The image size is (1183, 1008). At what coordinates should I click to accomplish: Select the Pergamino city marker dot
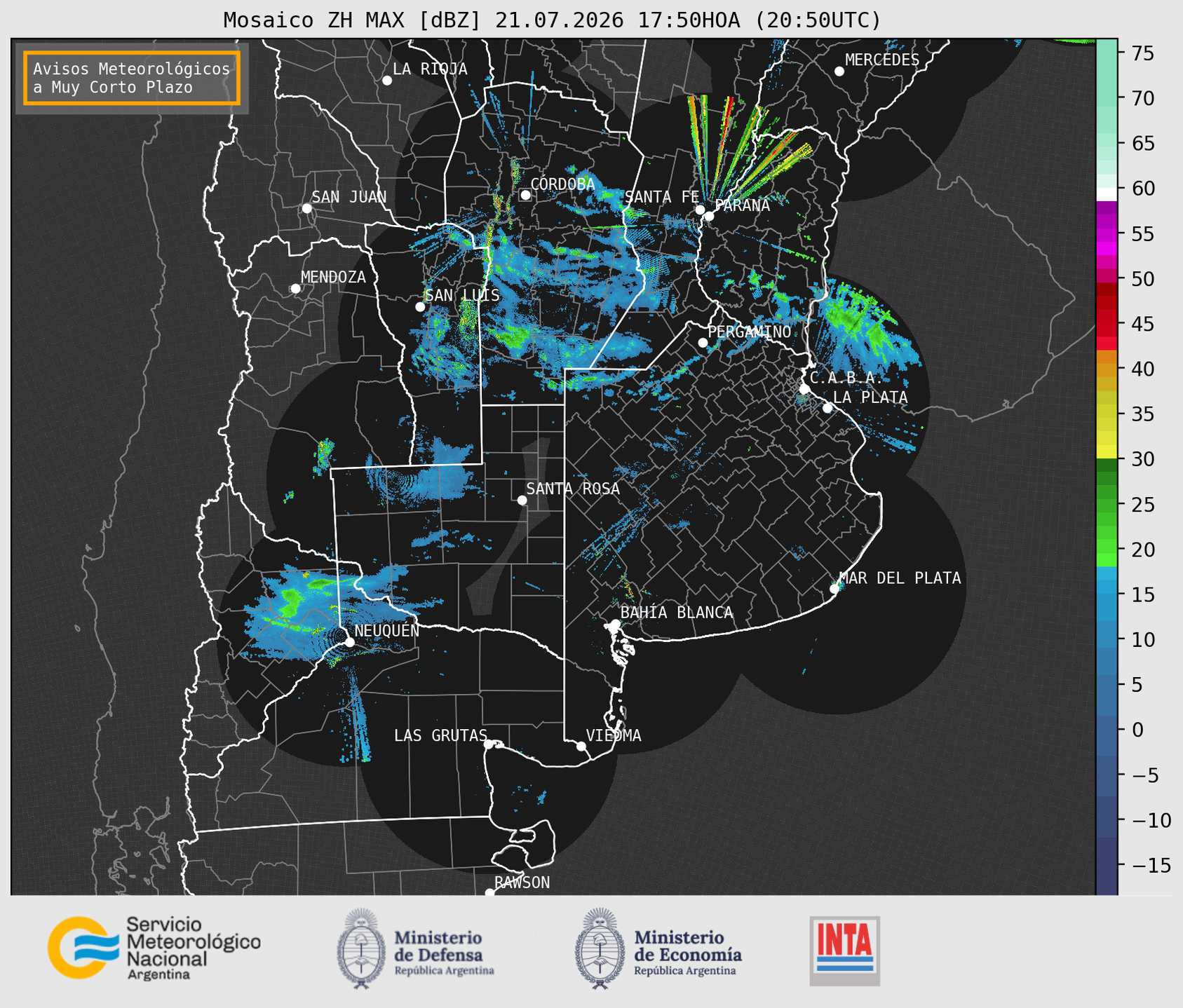point(703,343)
